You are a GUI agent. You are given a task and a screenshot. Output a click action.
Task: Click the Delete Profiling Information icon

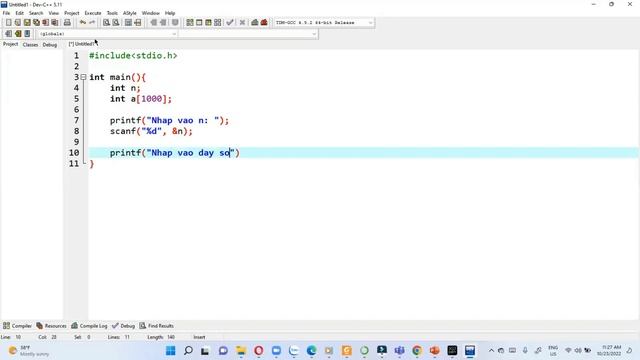tap(264, 22)
